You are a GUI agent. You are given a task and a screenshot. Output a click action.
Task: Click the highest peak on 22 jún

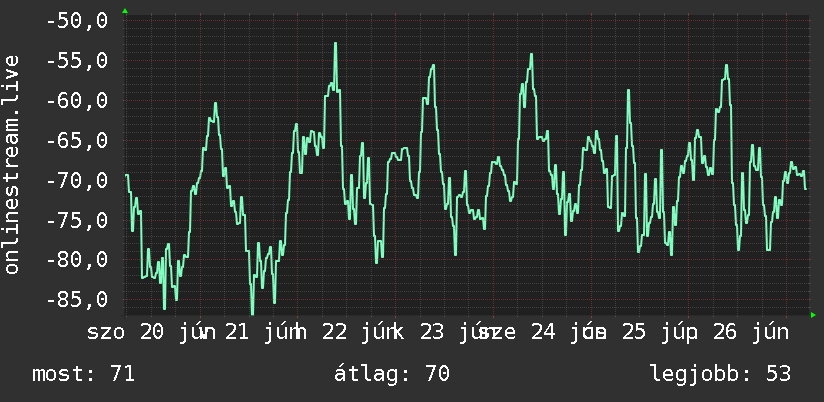coord(335,44)
